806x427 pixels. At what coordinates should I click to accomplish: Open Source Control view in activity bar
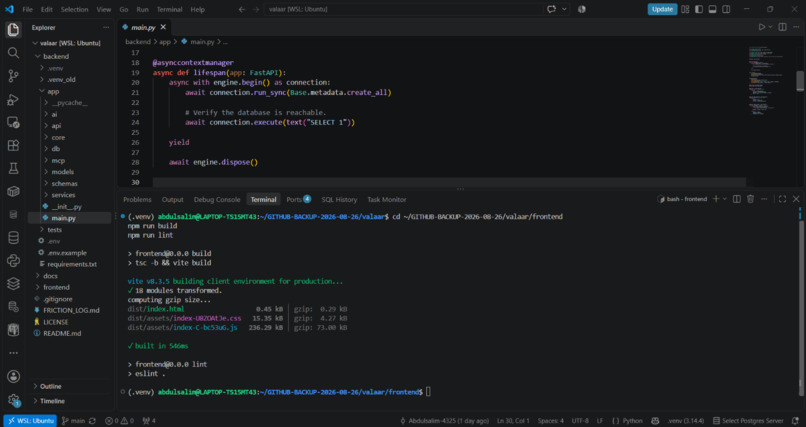point(13,76)
